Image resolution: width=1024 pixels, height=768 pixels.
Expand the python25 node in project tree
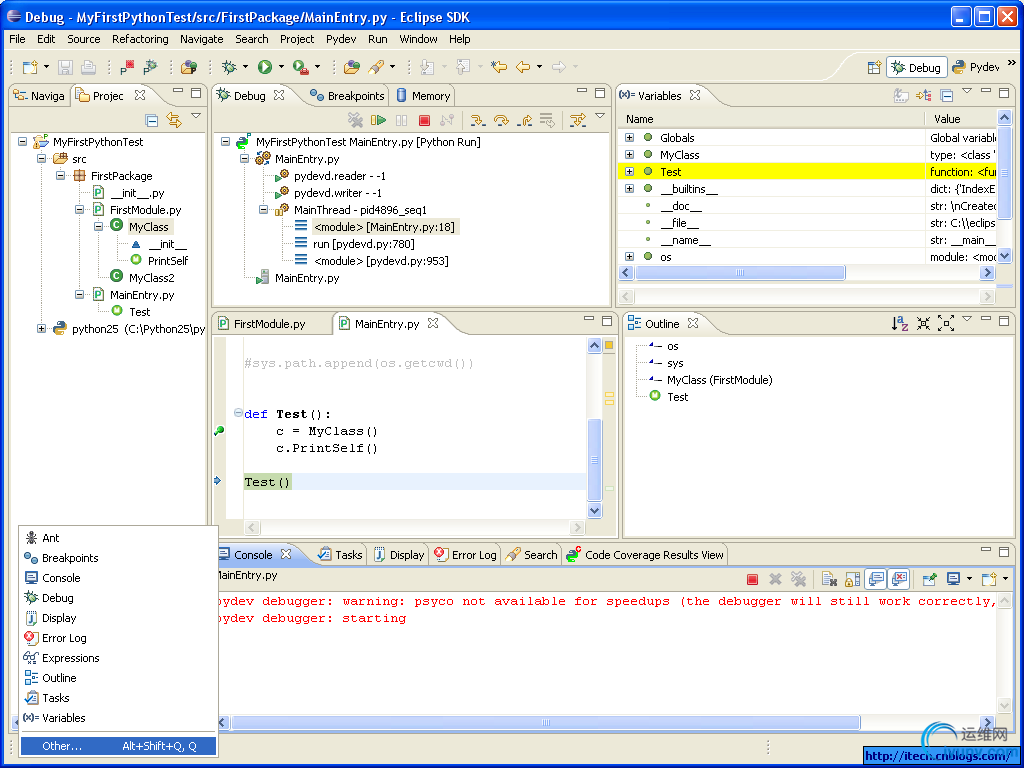[41, 328]
